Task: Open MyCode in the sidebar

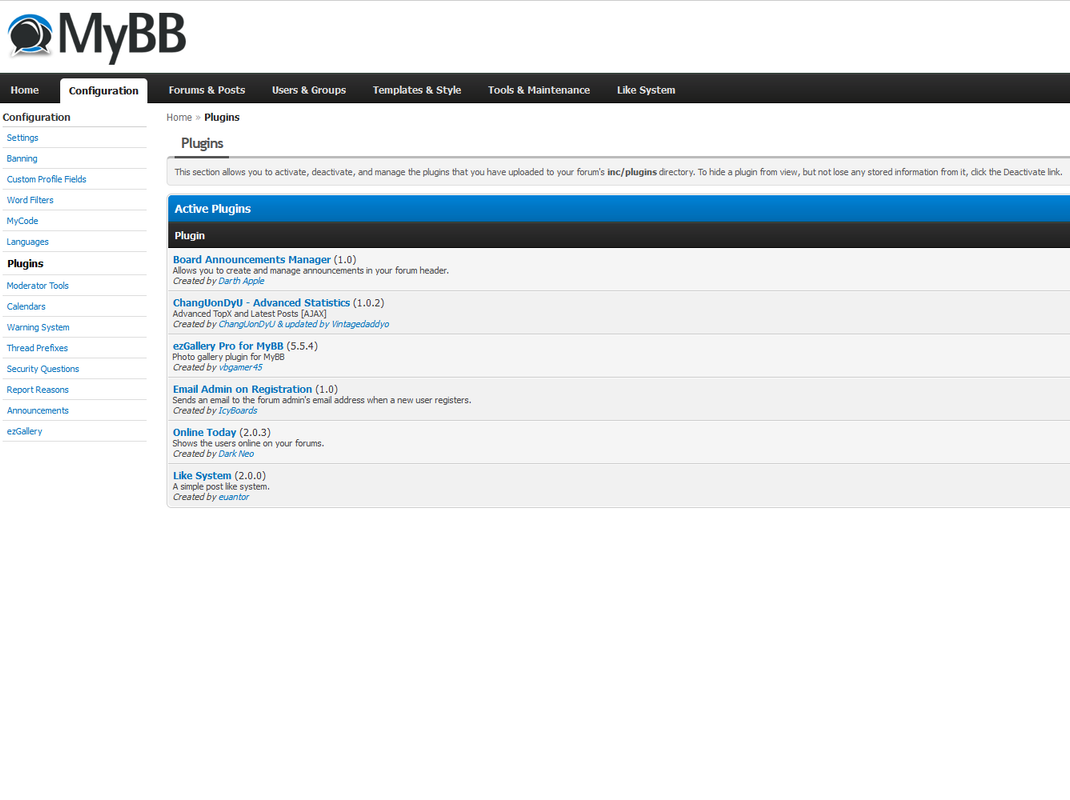Action: 23,221
